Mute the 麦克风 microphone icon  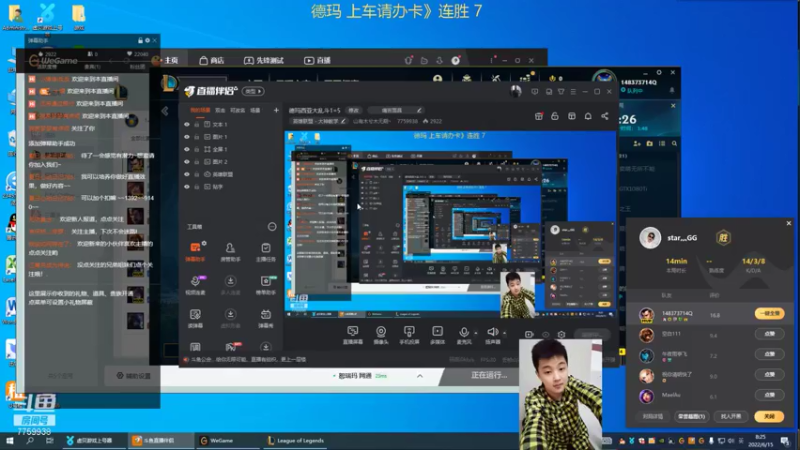click(463, 332)
